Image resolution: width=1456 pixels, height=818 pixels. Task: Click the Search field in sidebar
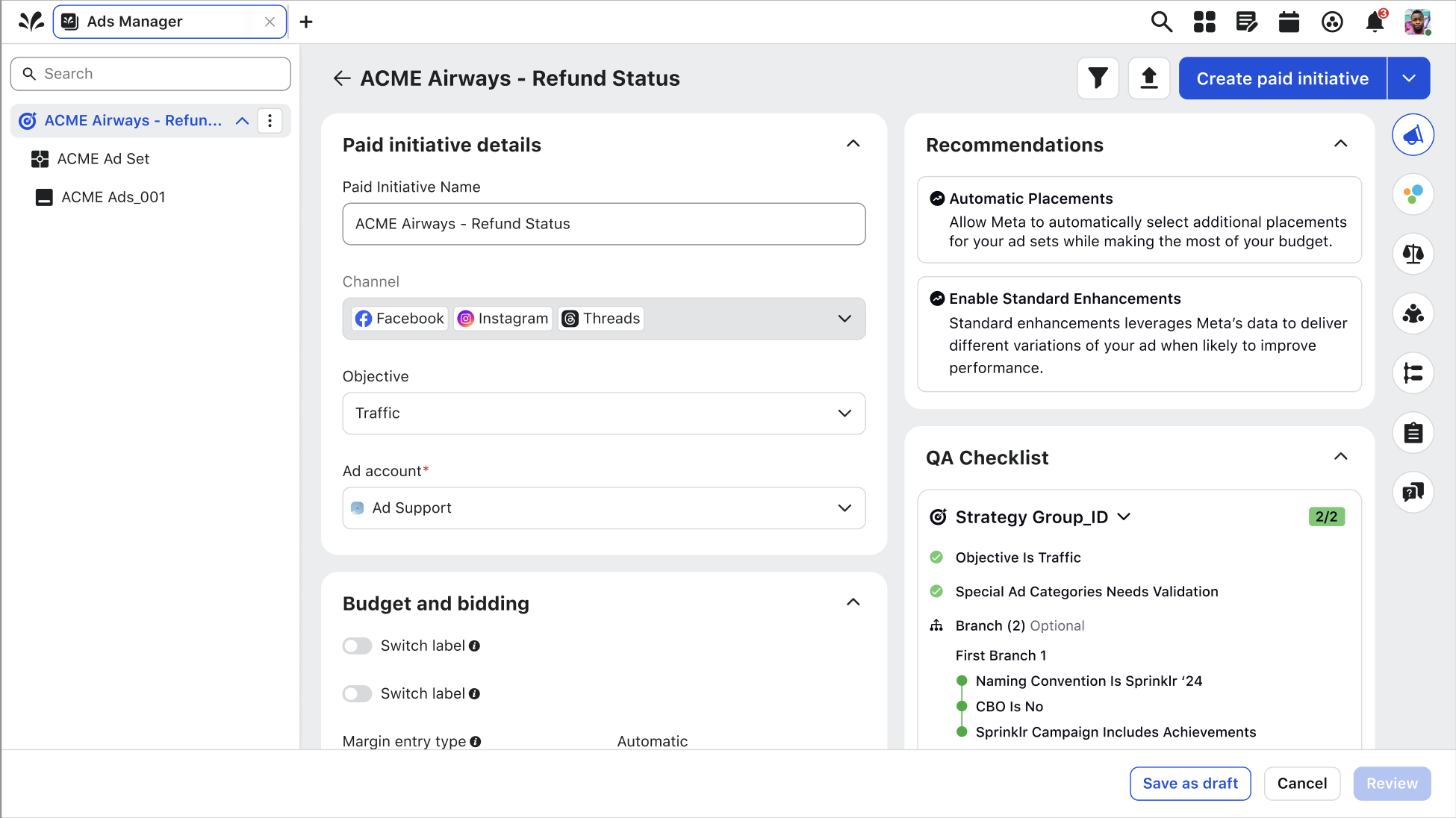[x=151, y=74]
